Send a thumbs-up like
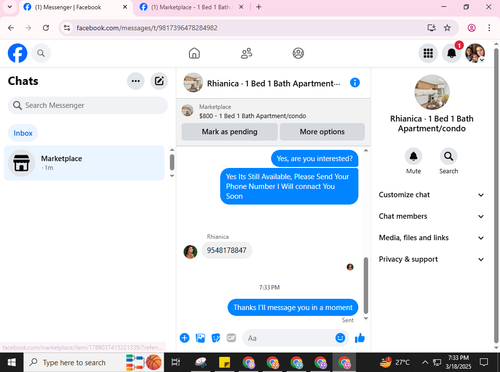Screen dimensions: 500x372 (x=360, y=338)
